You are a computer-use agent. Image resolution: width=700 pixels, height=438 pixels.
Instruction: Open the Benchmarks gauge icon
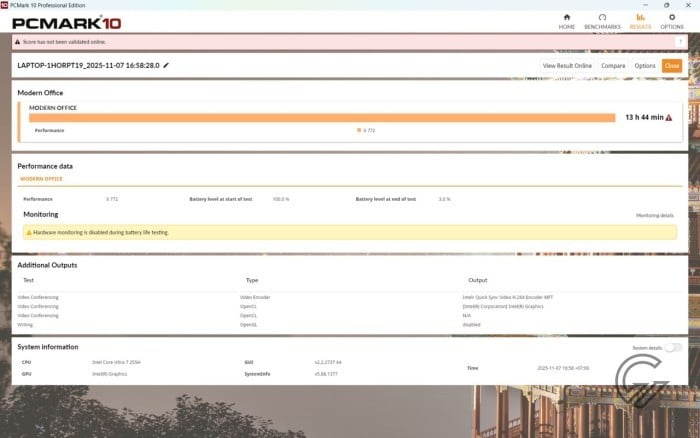pyautogui.click(x=602, y=18)
